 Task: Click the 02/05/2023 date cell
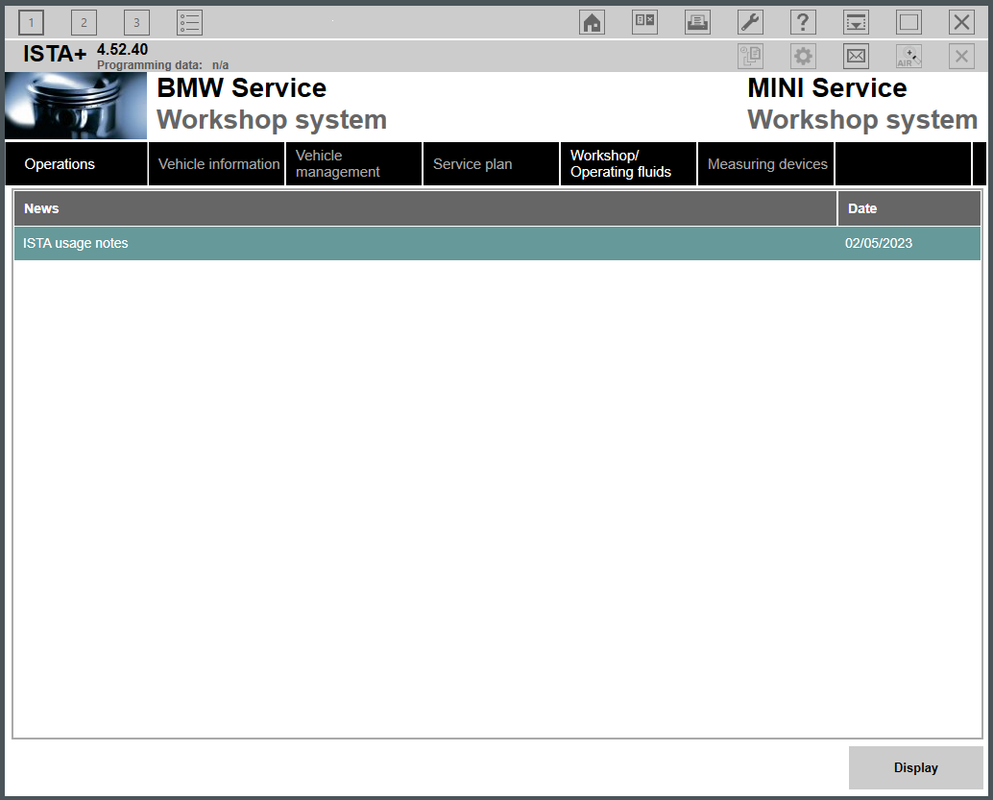click(x=878, y=243)
